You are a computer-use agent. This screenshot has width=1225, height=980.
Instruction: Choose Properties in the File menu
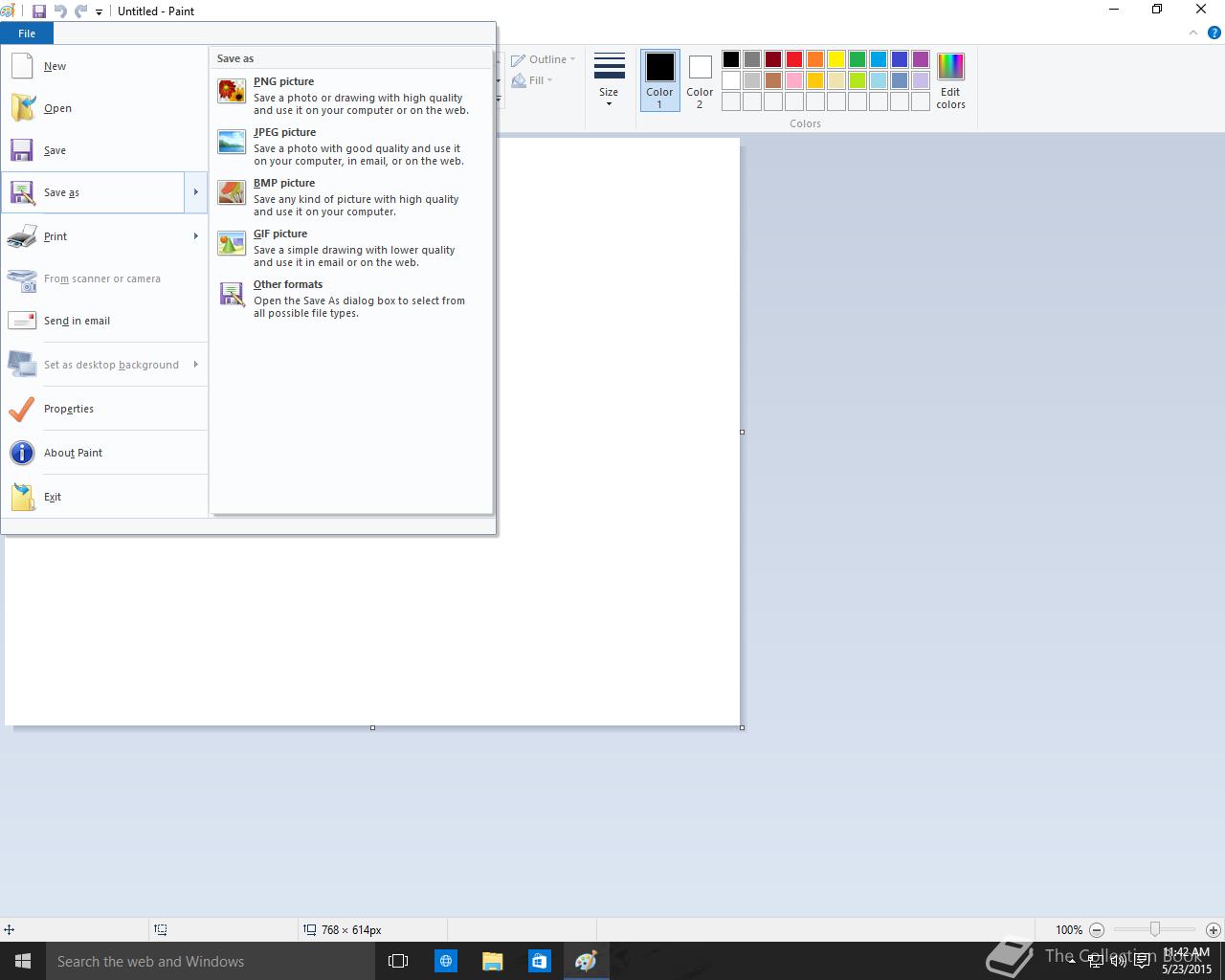coord(104,409)
